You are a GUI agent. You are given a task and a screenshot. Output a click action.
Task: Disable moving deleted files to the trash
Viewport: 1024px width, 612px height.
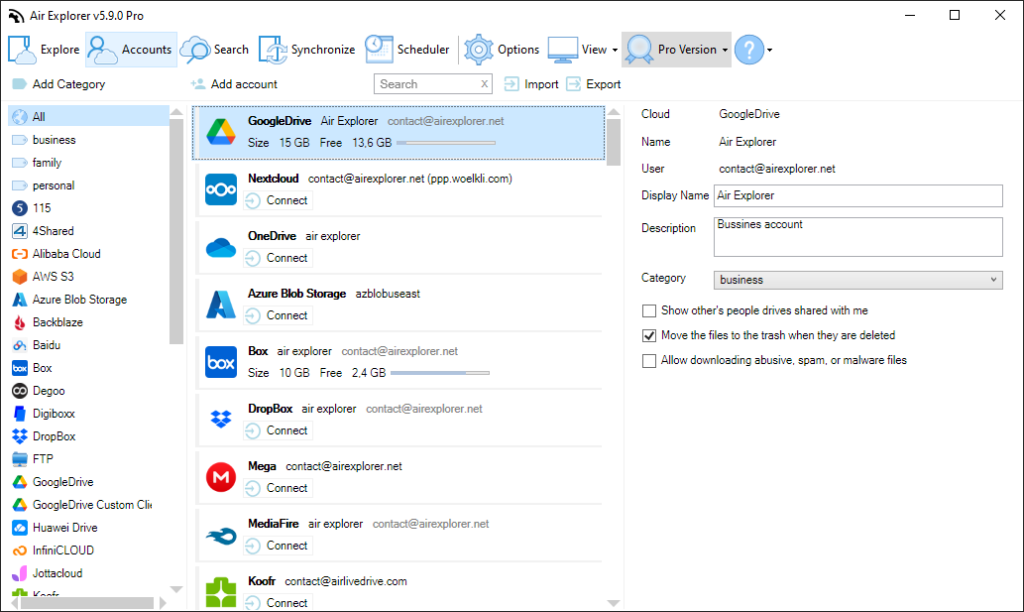[648, 335]
